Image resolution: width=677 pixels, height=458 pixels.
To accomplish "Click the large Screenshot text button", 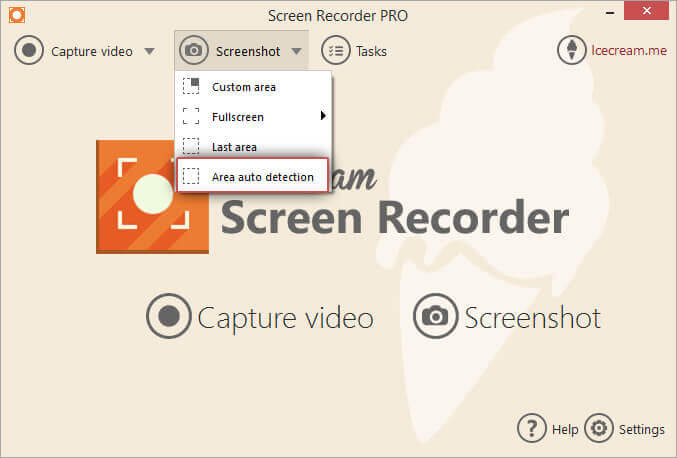I will coord(532,318).
